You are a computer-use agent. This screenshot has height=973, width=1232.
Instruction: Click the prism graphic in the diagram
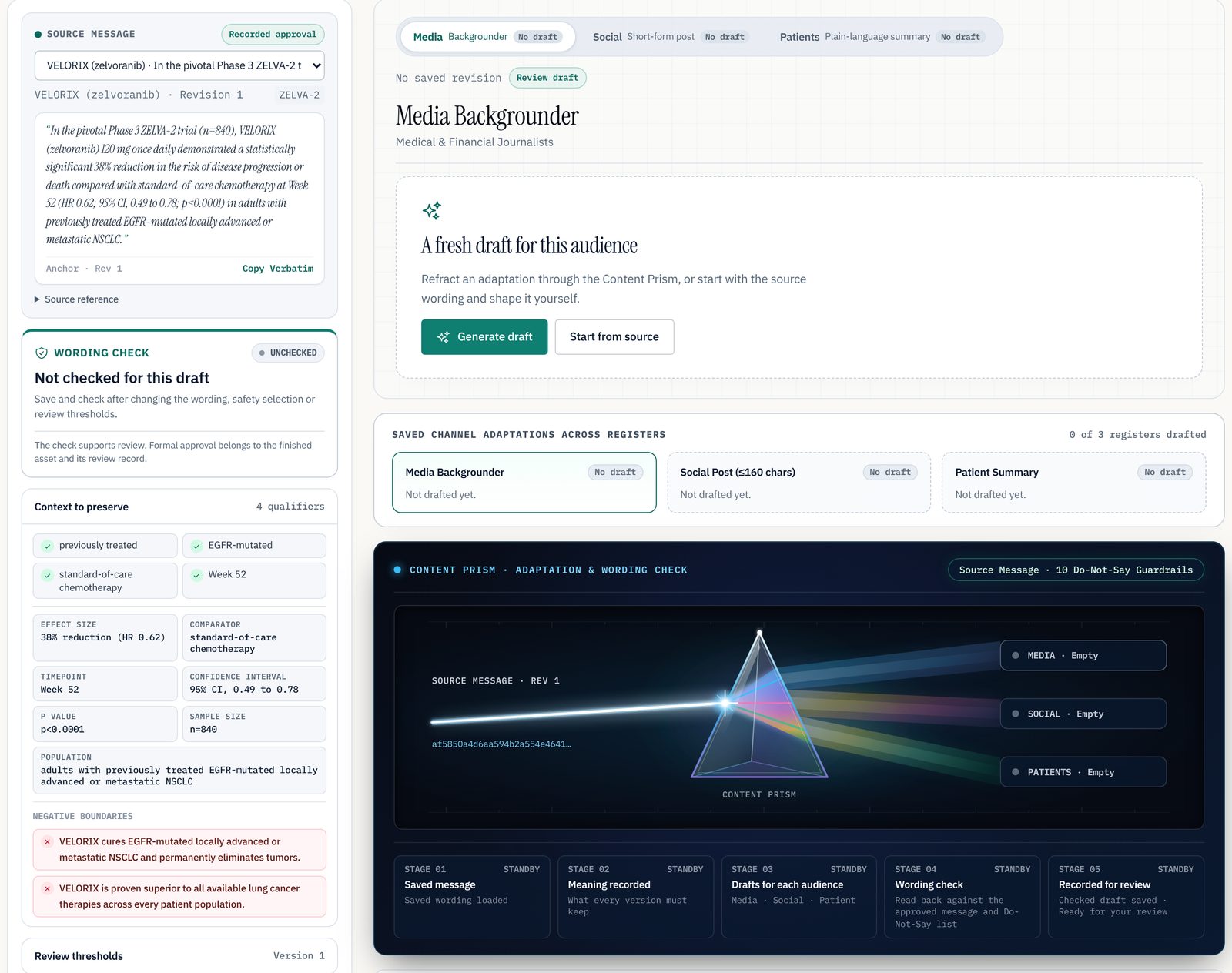[x=759, y=704]
